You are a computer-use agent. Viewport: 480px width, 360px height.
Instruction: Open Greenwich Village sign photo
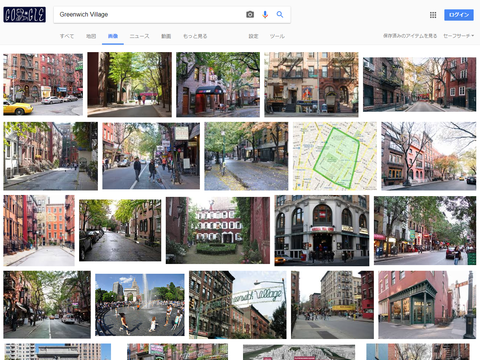coord(238,305)
